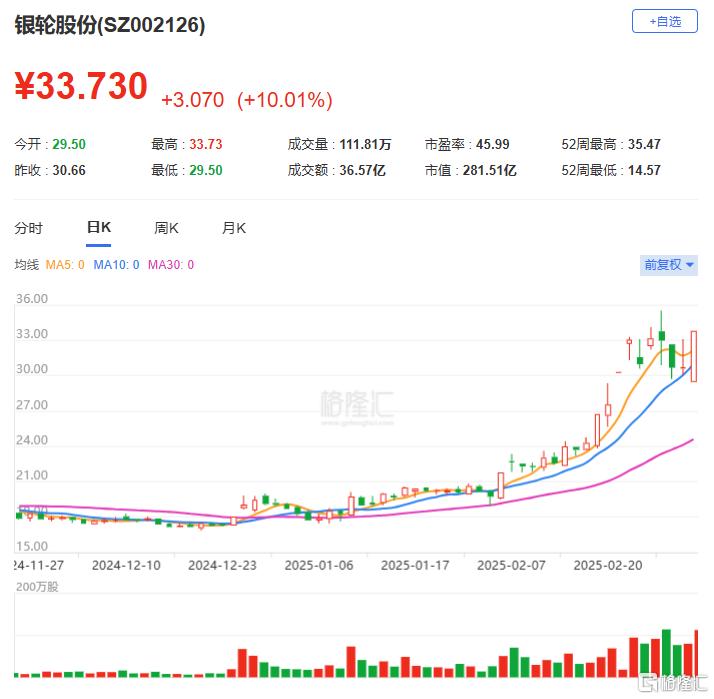This screenshot has height=699, width=714.
Task: Click the 昨收 value 30.66
Action: 69,170
